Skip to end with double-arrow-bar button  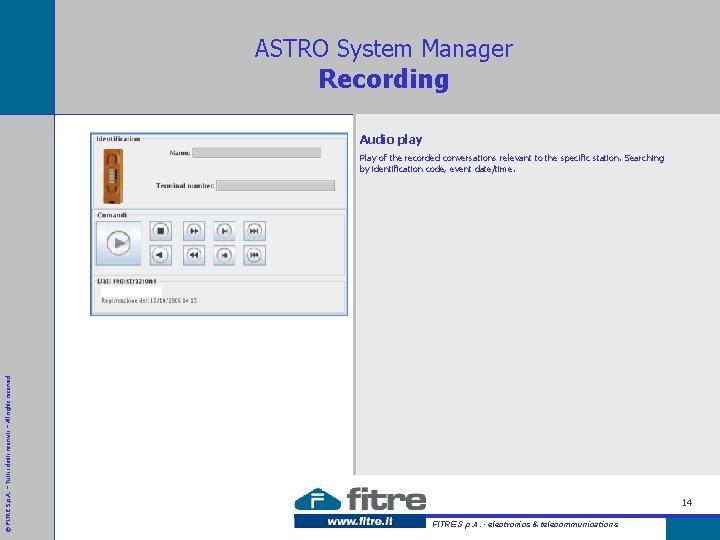pos(254,231)
